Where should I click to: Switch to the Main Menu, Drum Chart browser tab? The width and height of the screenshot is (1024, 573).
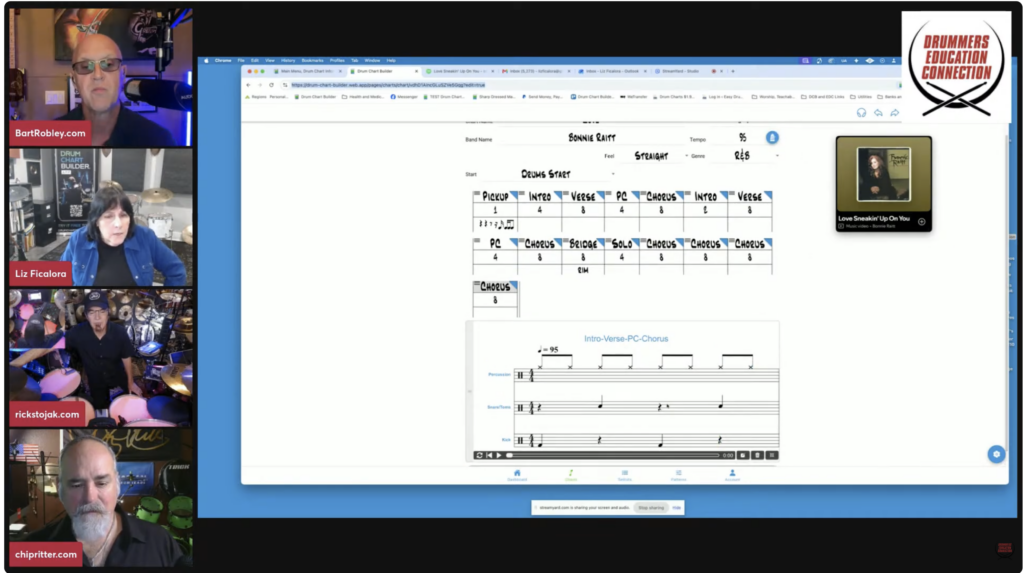(307, 71)
